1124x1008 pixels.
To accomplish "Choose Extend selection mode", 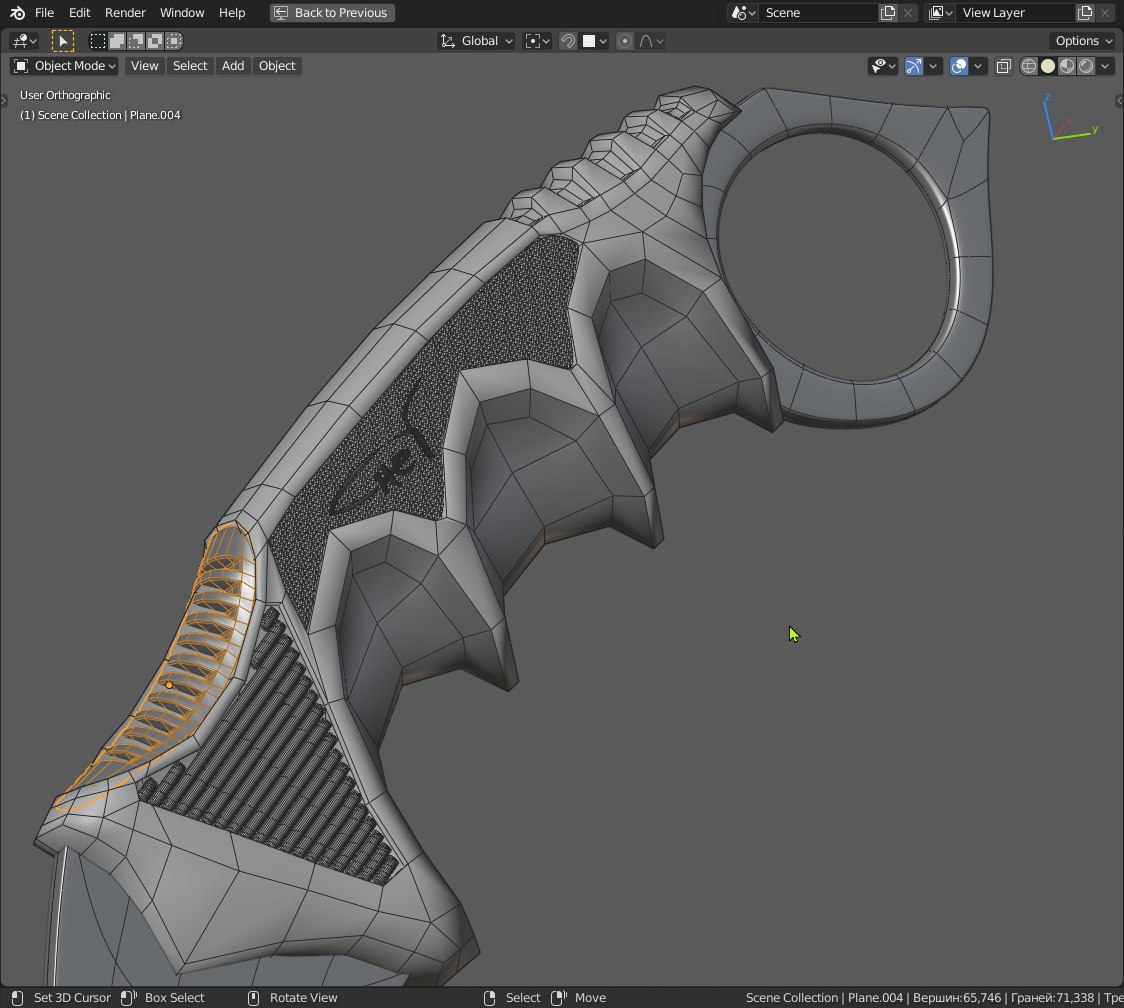I will pos(117,41).
